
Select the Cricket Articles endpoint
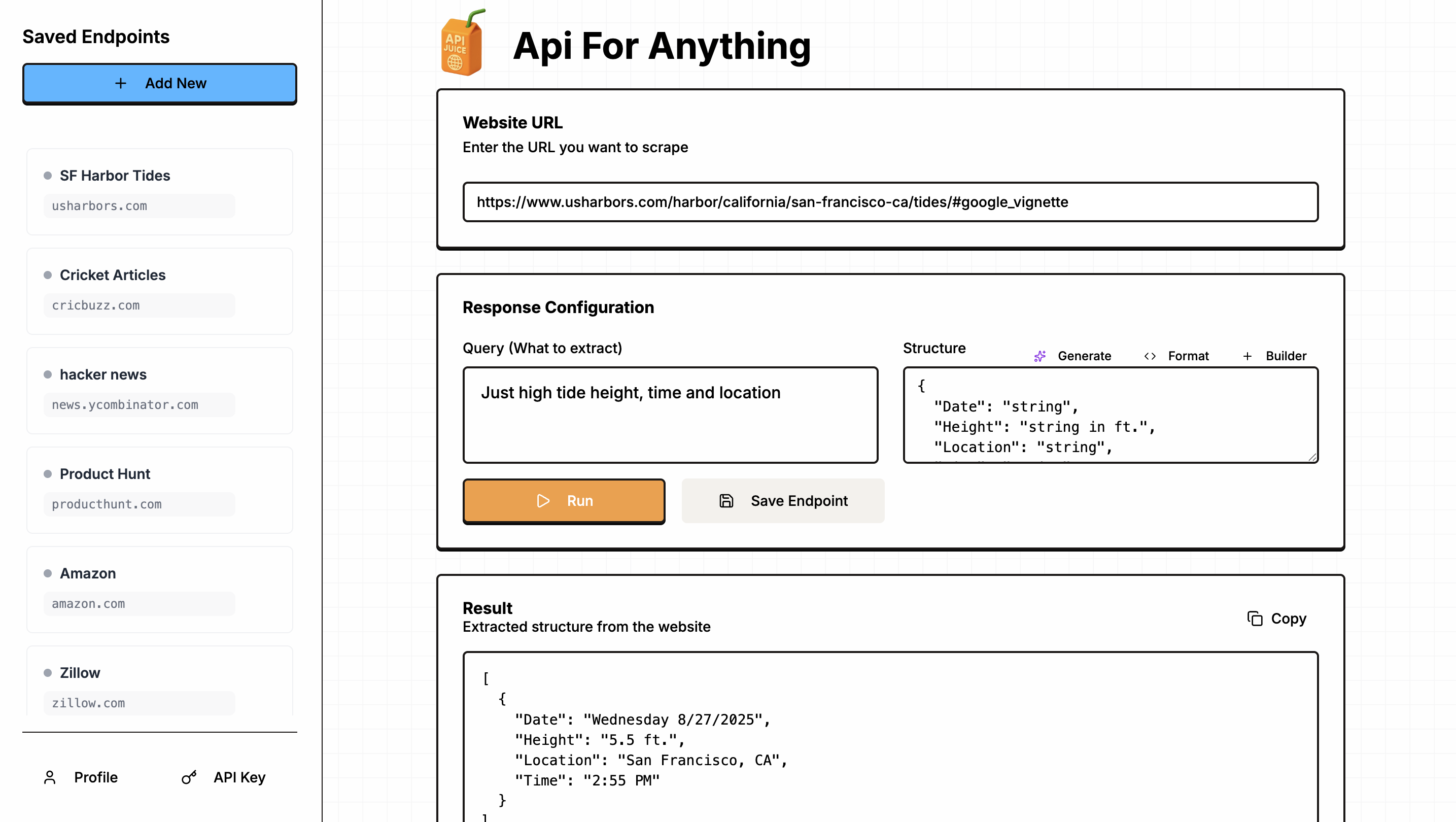pos(159,291)
